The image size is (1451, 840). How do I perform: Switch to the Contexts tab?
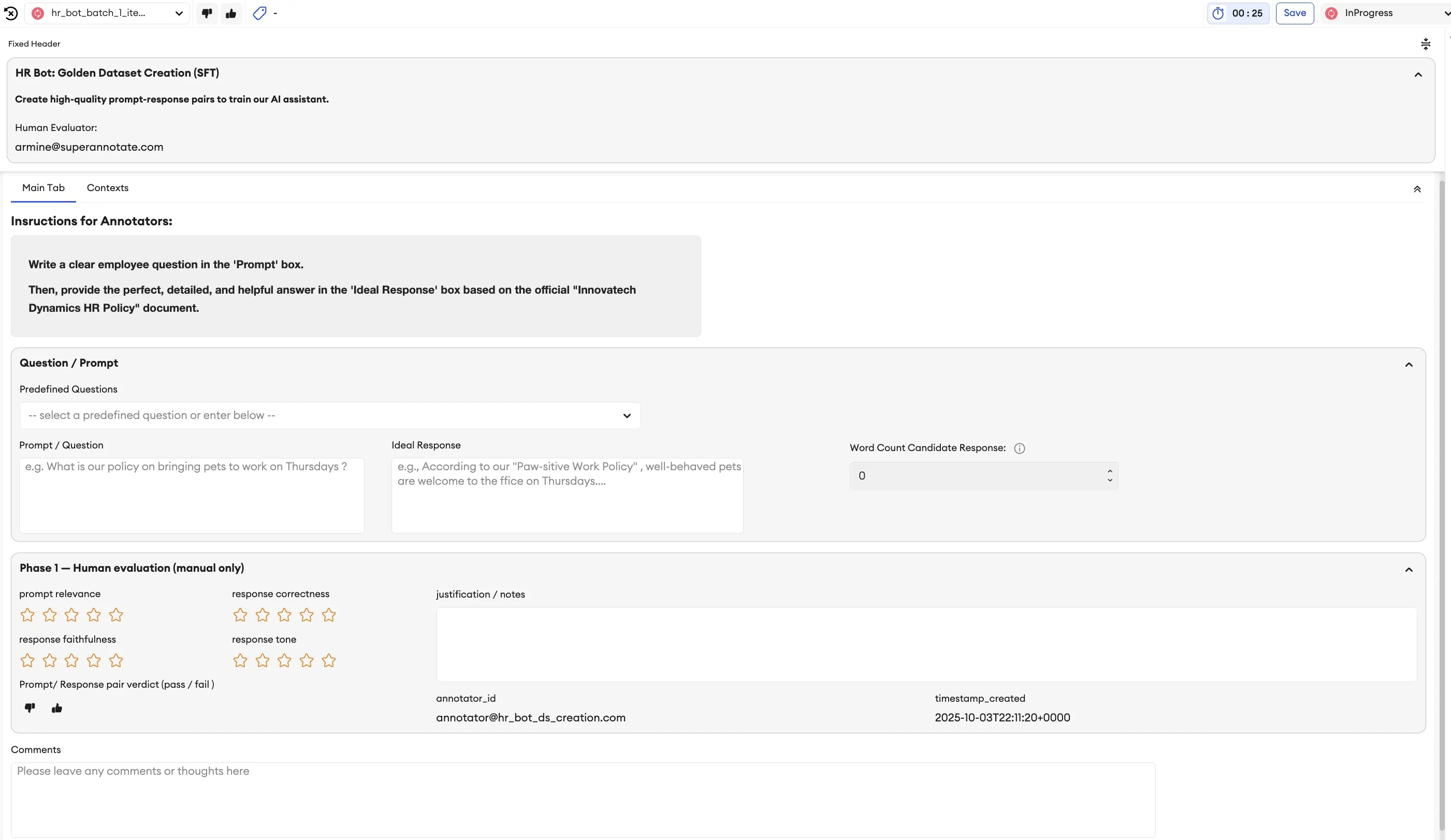pos(107,187)
